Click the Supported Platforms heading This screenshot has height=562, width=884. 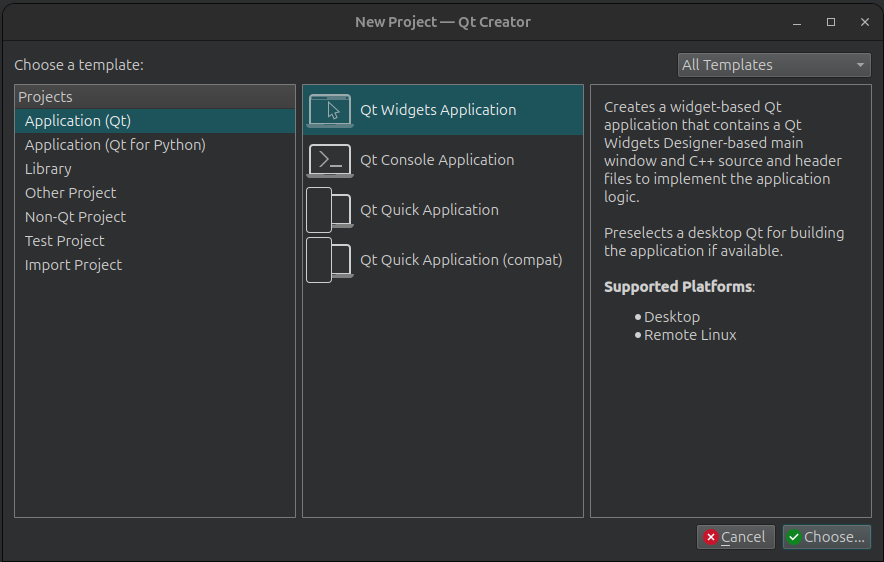click(x=679, y=286)
